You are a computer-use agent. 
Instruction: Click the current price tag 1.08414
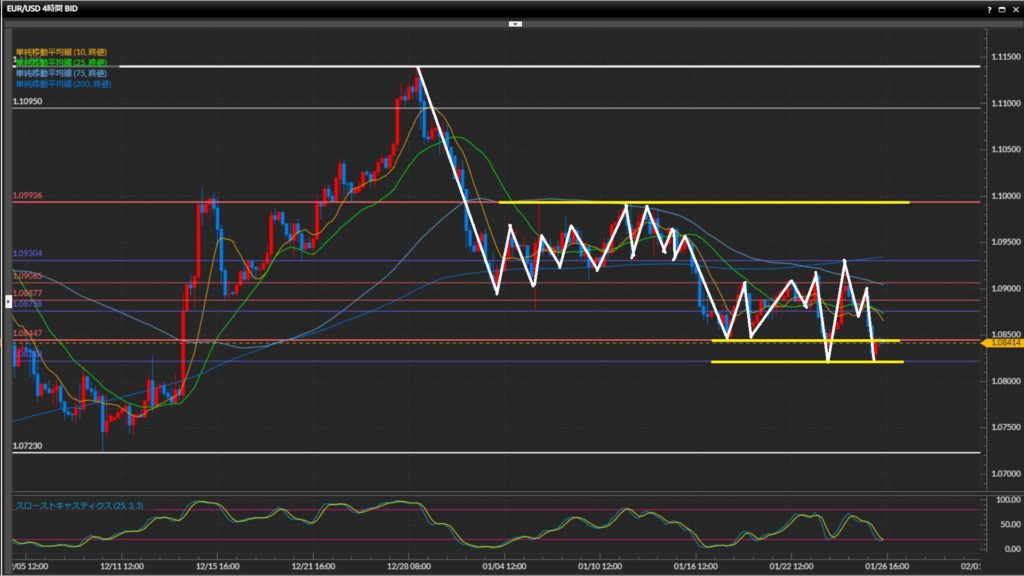tap(1001, 343)
